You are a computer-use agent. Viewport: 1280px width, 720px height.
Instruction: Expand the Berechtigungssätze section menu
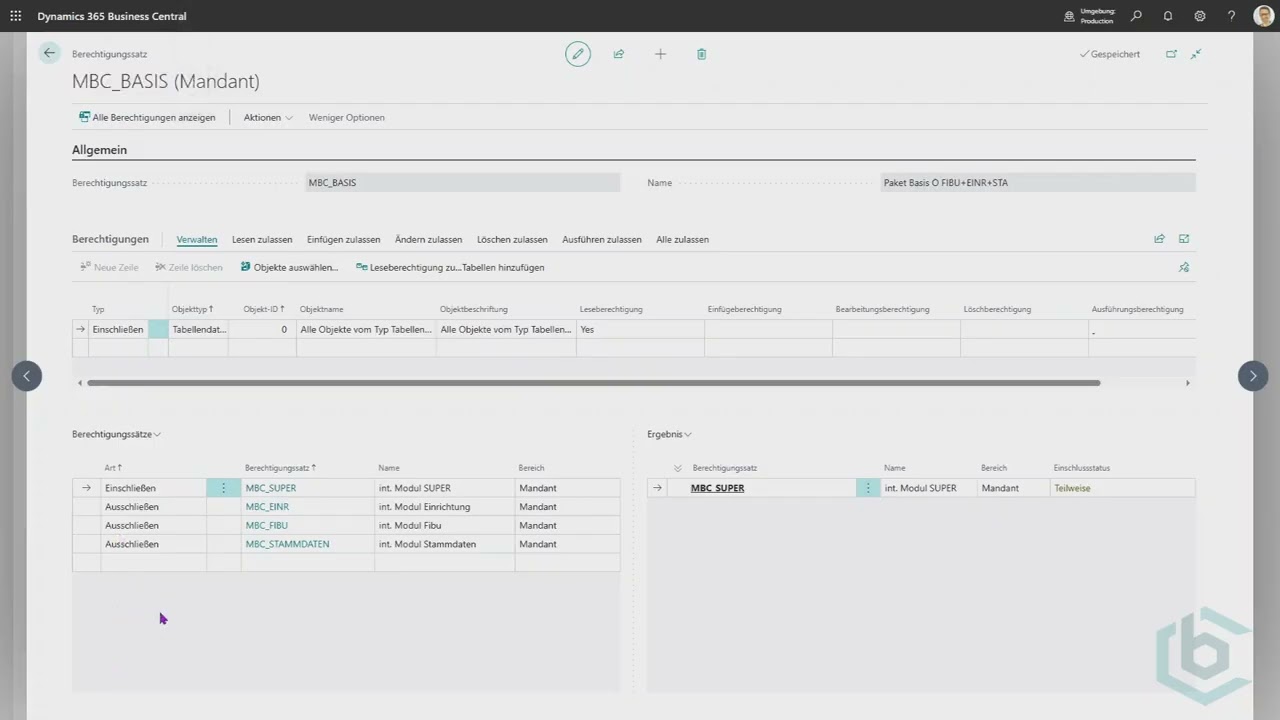(116, 434)
